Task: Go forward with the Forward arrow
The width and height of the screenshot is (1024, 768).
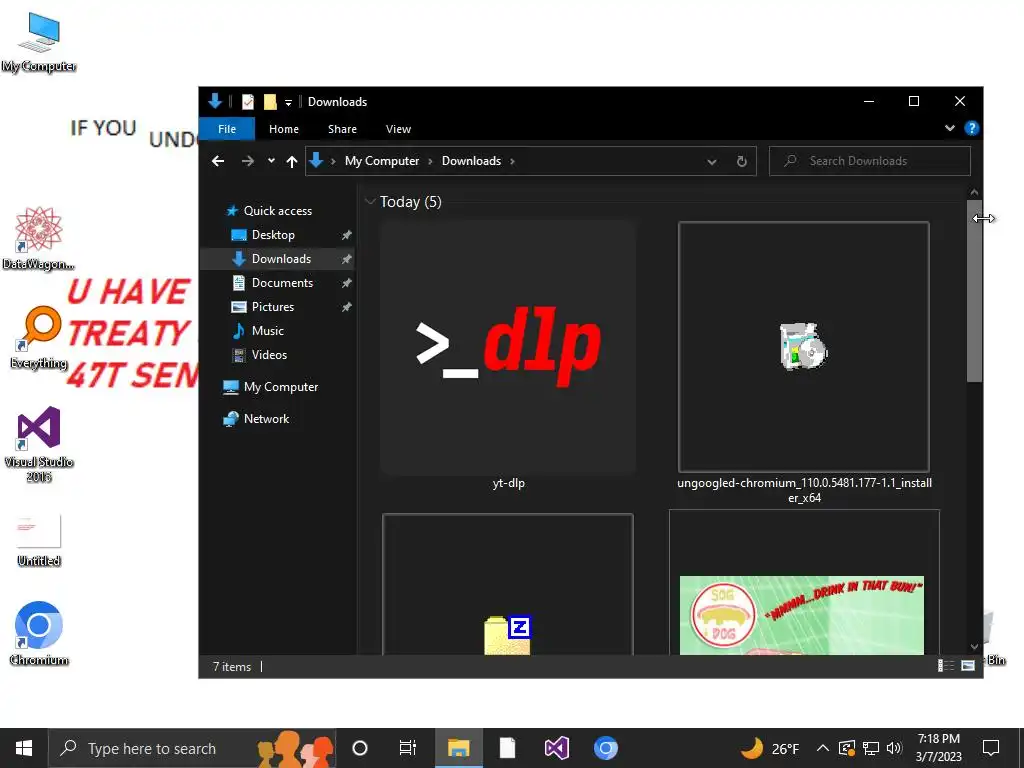Action: coord(248,161)
